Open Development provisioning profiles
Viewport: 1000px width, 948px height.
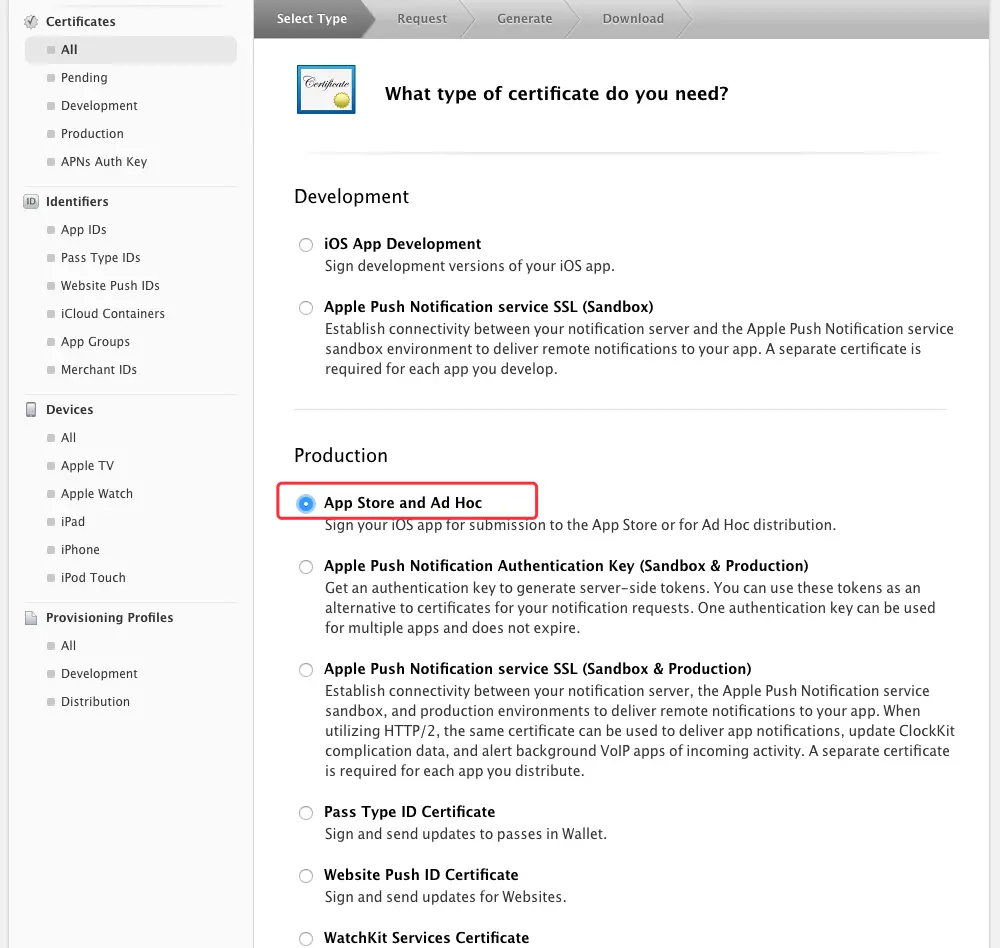coord(99,674)
